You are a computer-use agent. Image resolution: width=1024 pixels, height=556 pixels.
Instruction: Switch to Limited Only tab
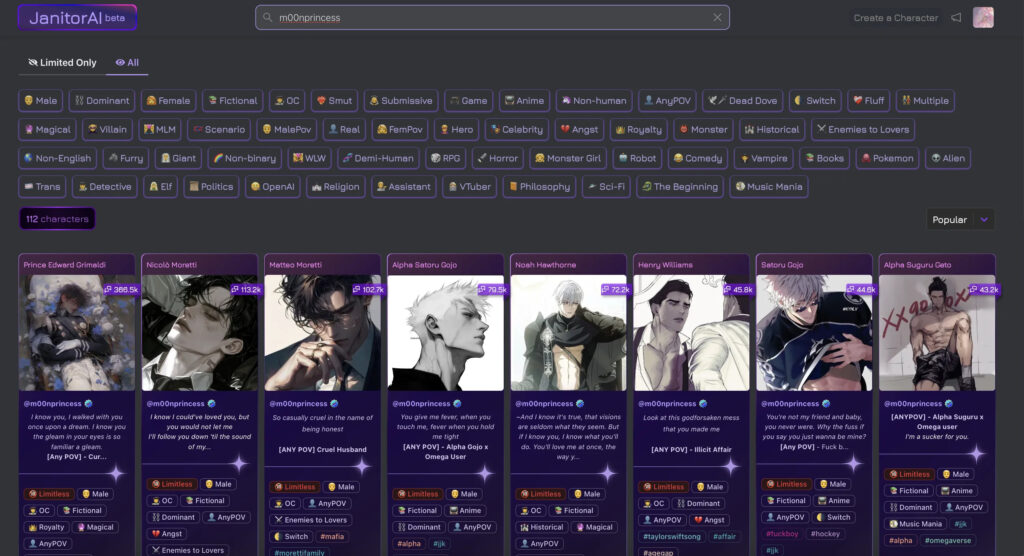tap(62, 63)
